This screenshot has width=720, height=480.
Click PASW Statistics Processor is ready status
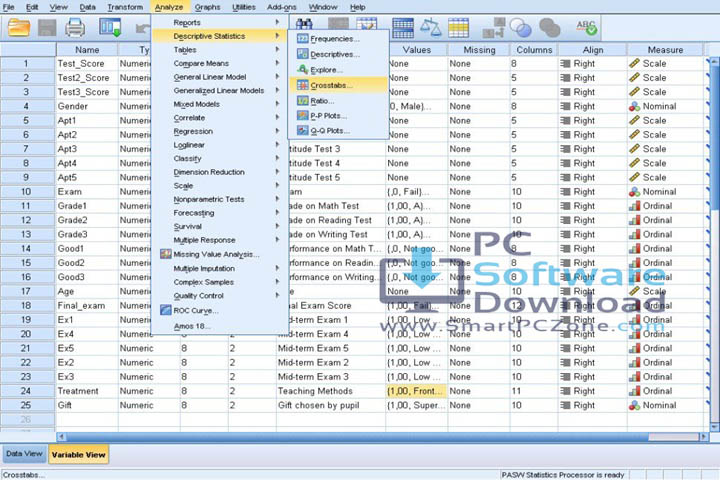(x=563, y=475)
